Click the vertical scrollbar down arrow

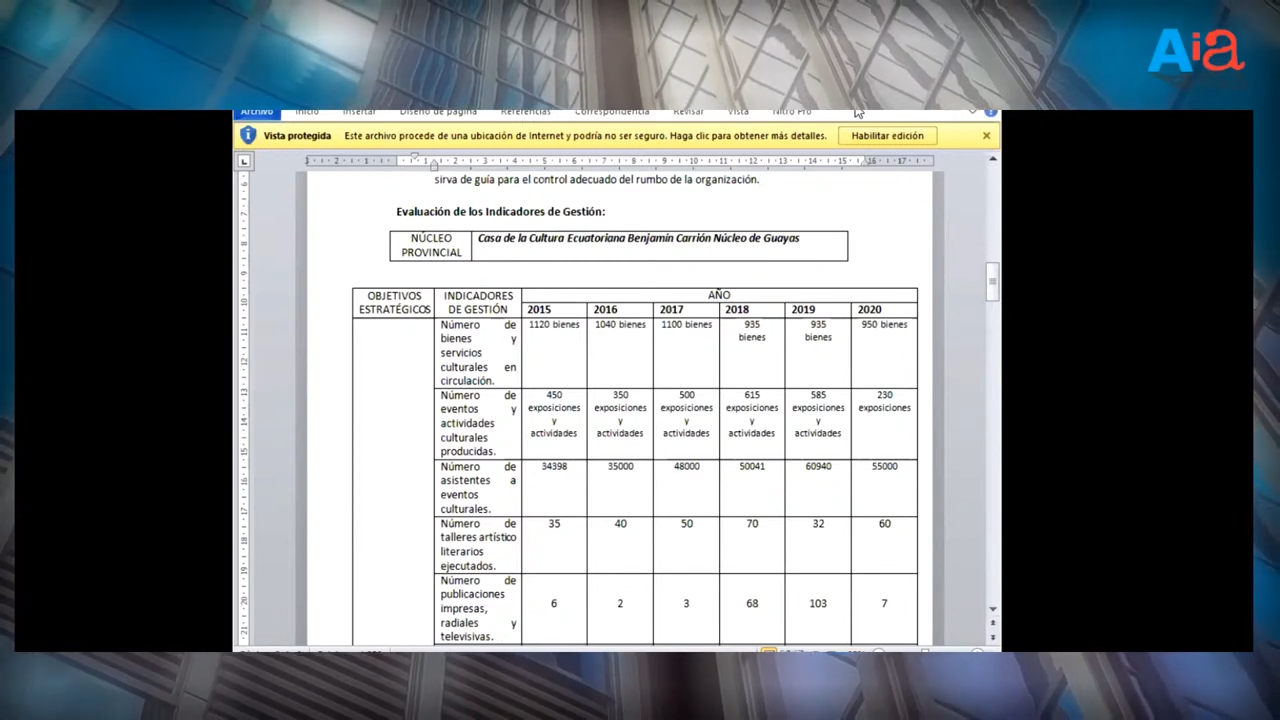click(992, 609)
